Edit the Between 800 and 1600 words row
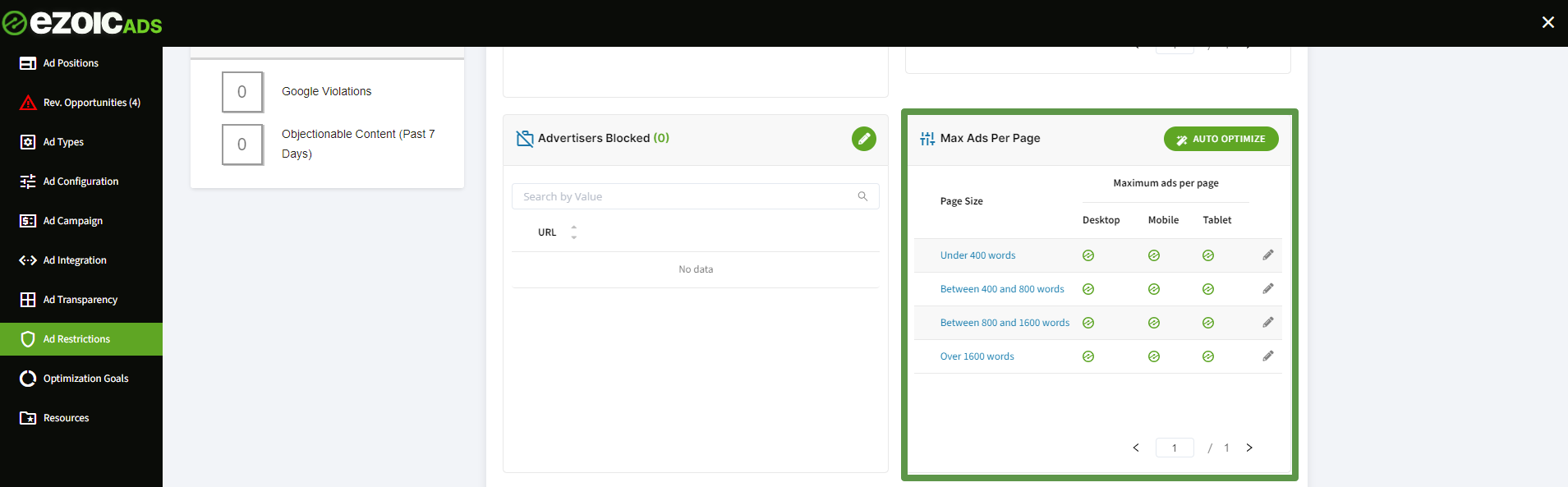Screen dimensions: 1568x487 point(1267,323)
